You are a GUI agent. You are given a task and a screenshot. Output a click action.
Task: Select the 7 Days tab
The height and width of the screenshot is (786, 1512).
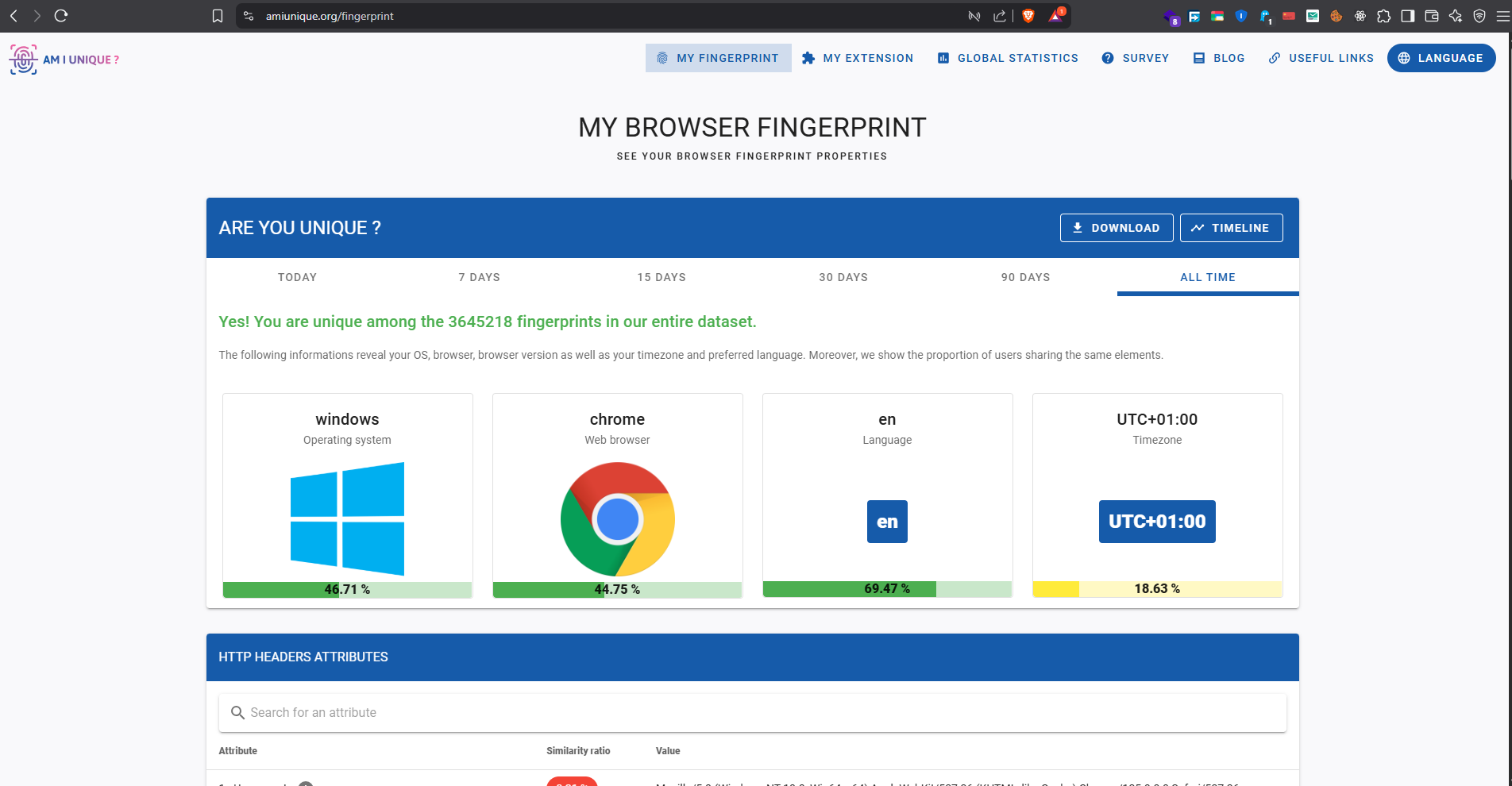pos(480,277)
